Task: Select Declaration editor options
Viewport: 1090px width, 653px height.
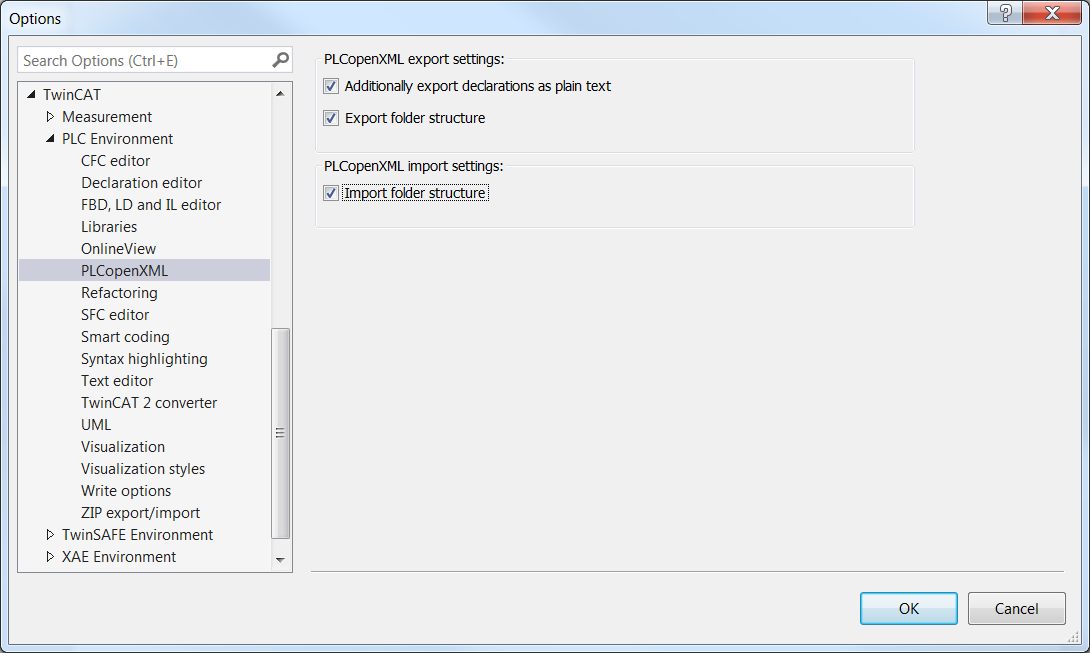Action: tap(141, 183)
